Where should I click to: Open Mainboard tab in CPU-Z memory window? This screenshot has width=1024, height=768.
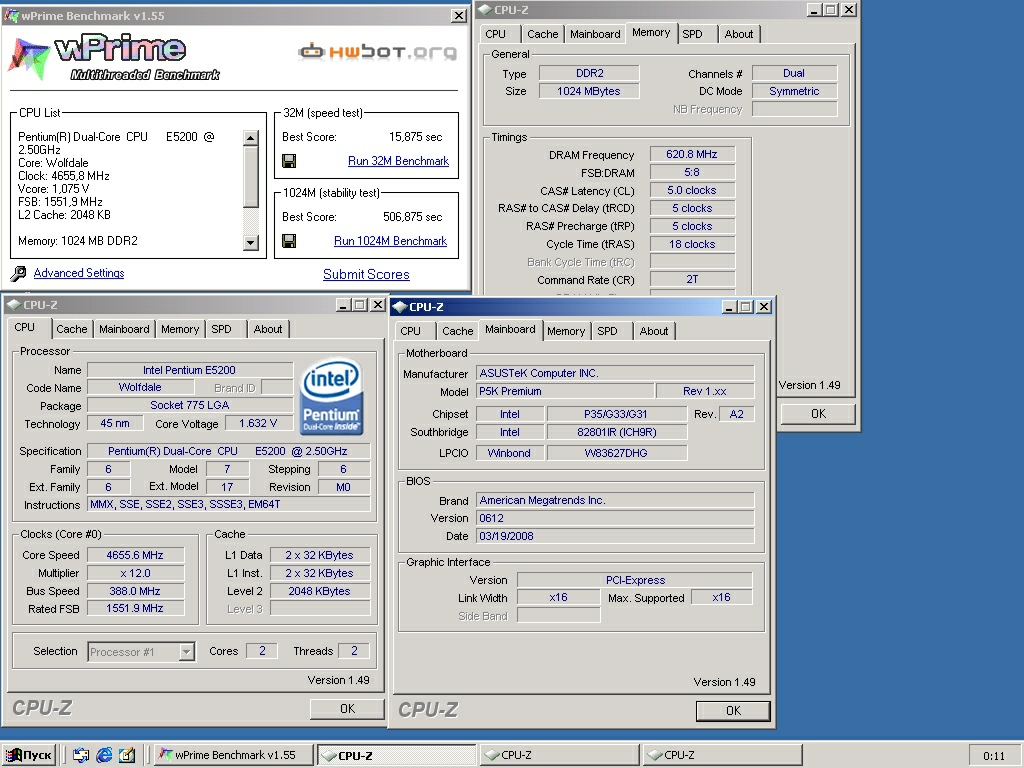[x=595, y=34]
